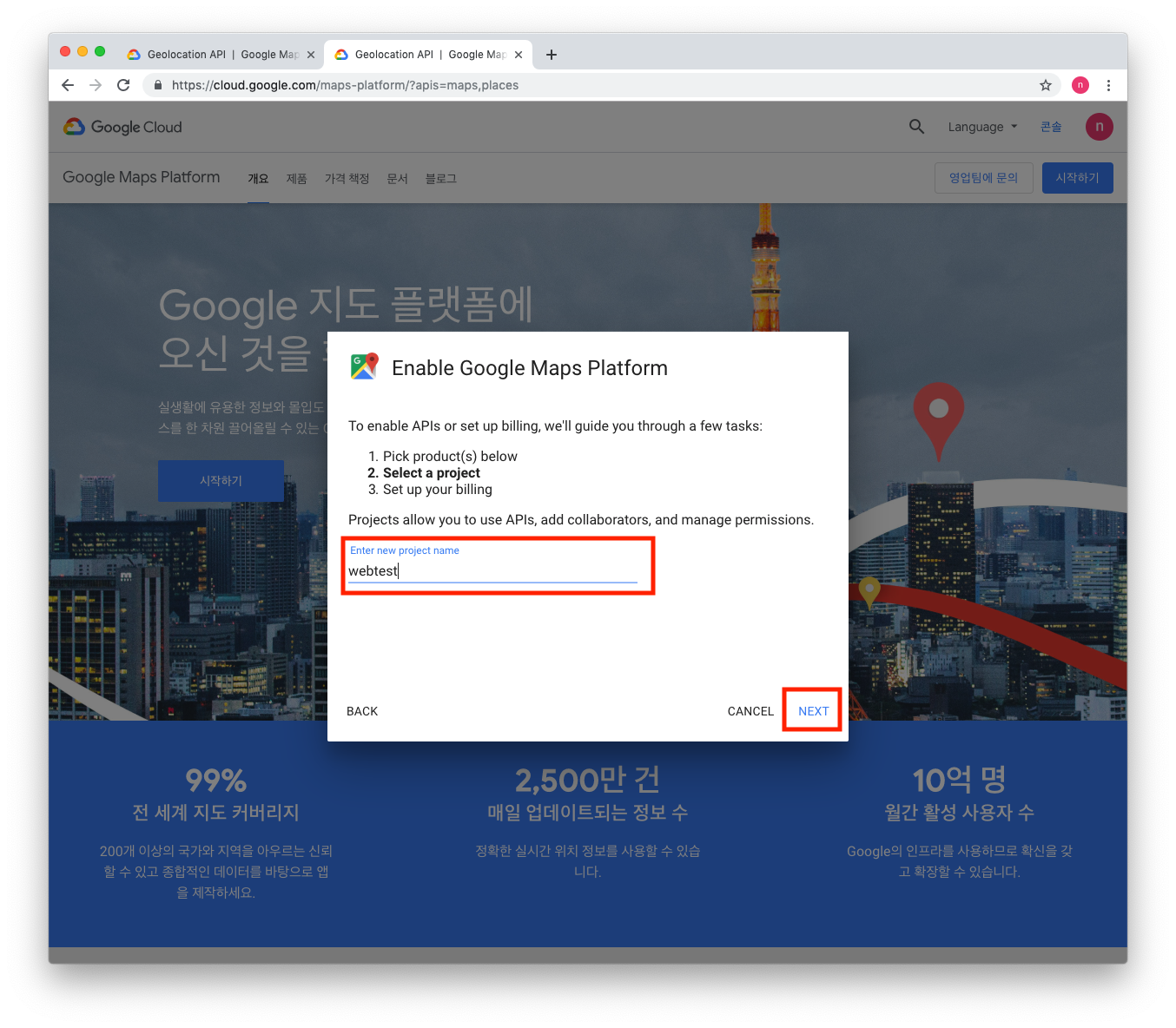Screen dimensions: 1176x1028
Task: Click the hero 시작하기 button
Action: [221, 480]
